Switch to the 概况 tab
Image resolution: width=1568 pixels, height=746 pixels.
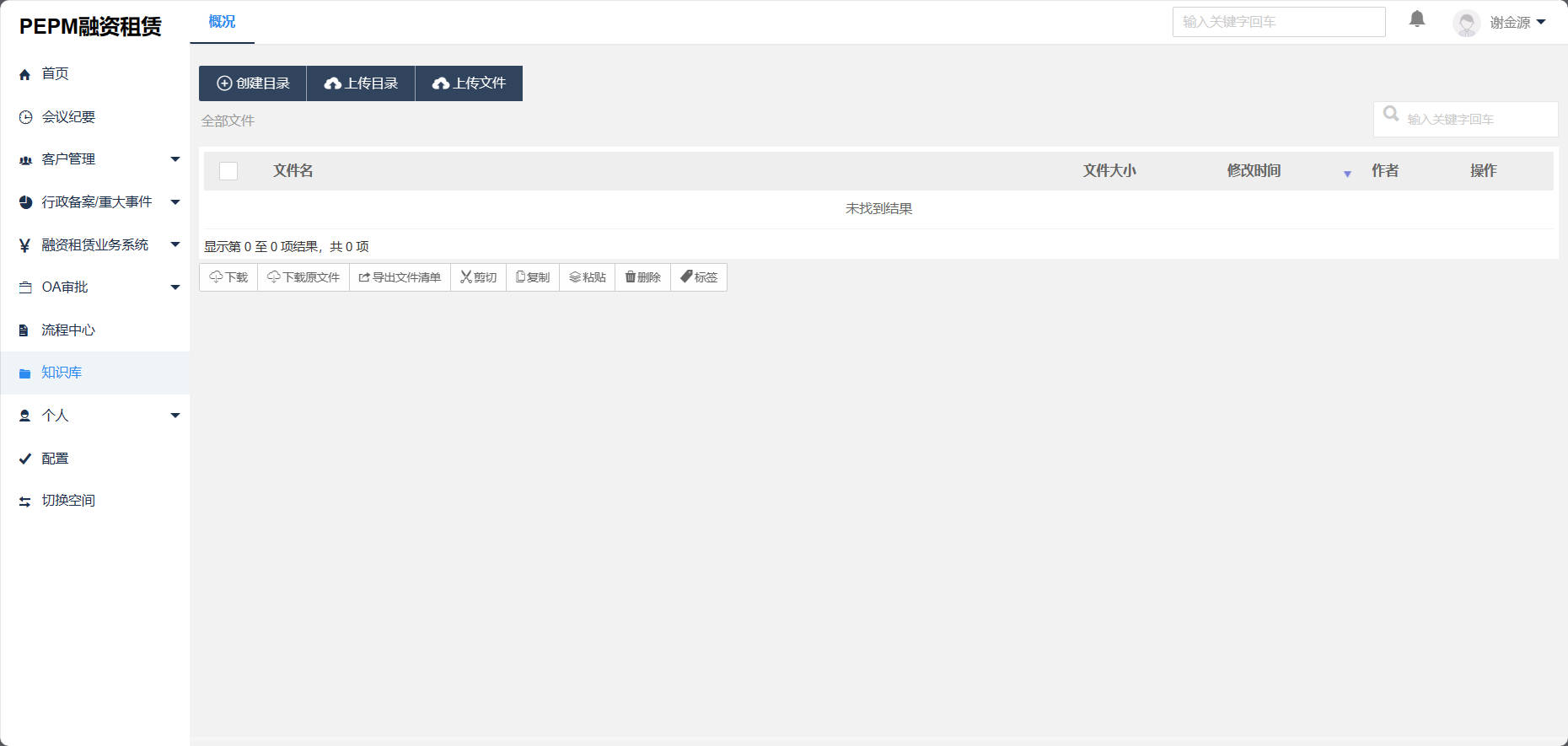[222, 22]
